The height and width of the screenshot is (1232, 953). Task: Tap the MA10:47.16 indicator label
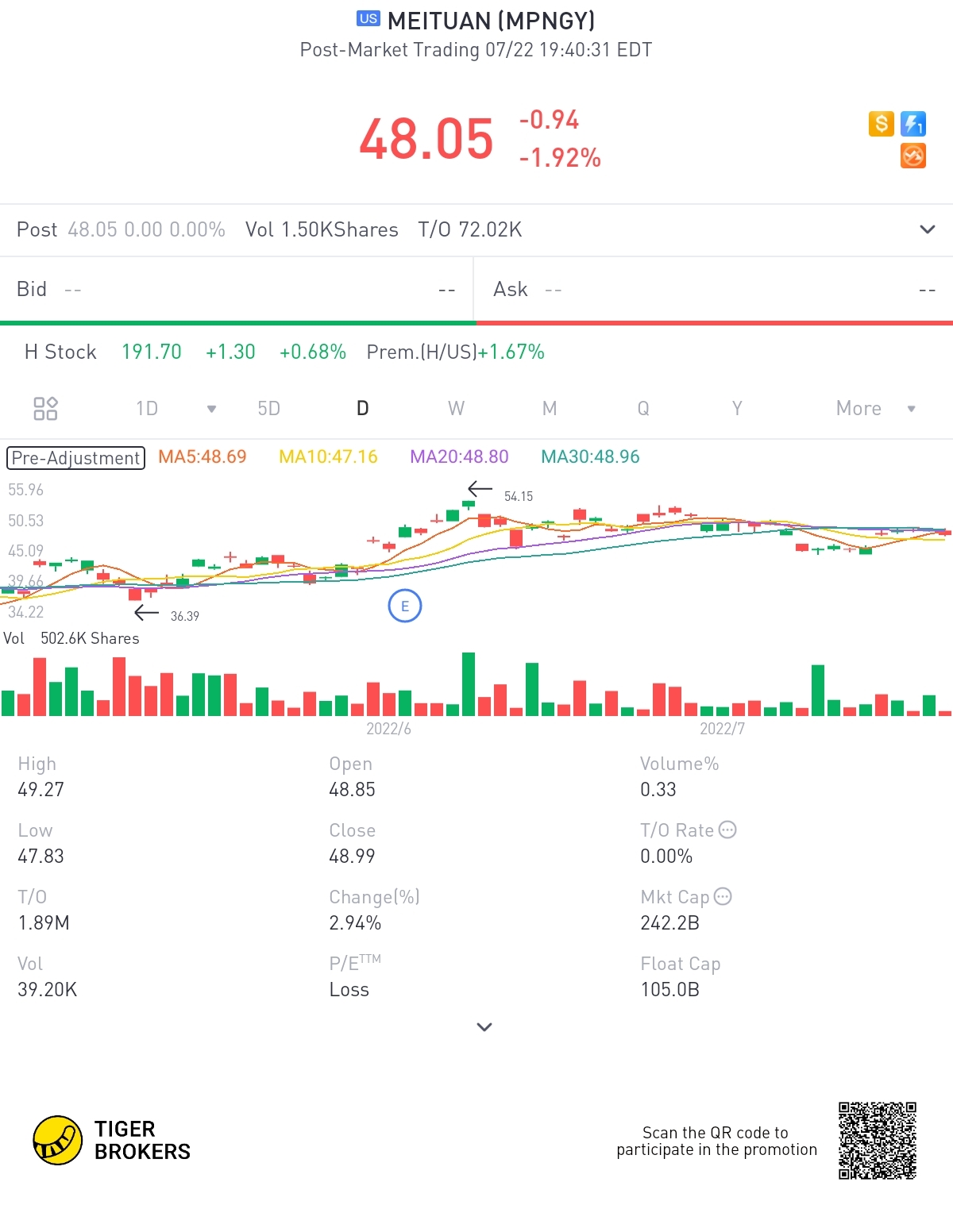pos(328,456)
